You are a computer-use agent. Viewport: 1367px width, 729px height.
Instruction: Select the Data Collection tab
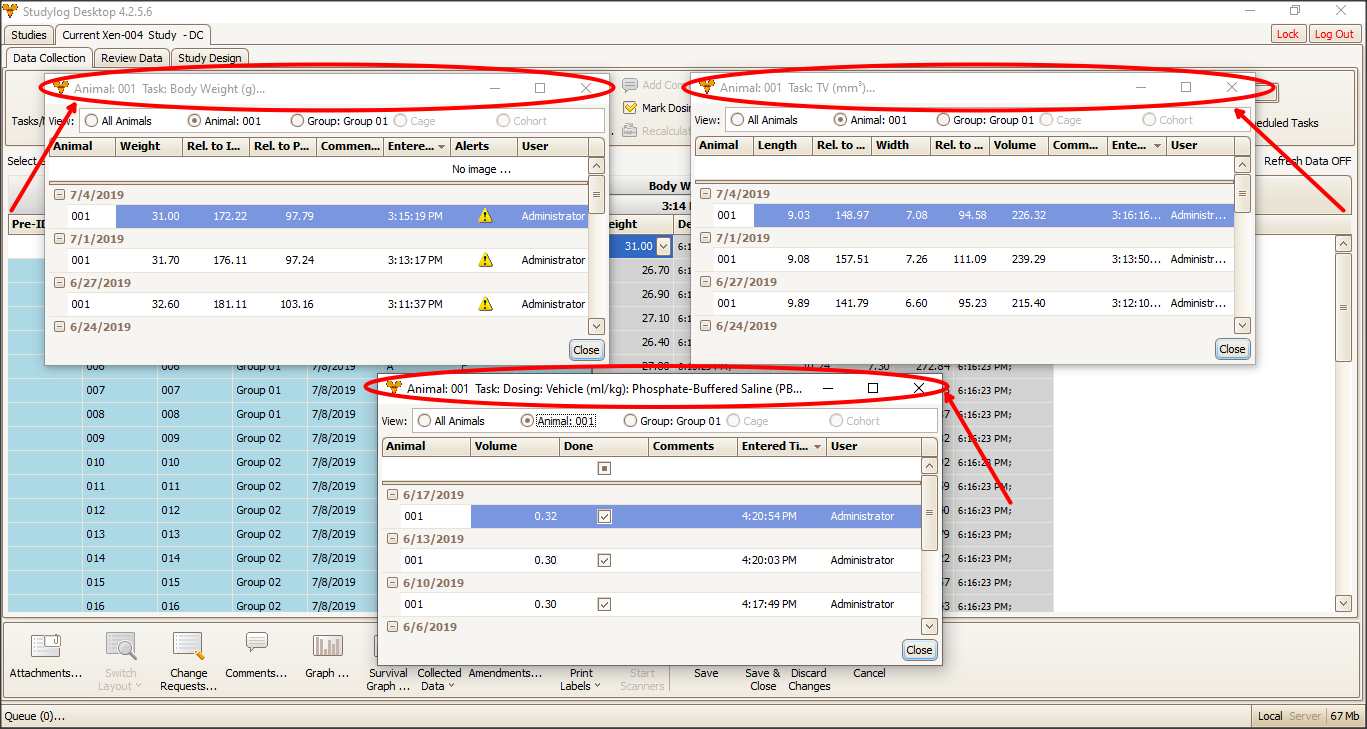pyautogui.click(x=49, y=58)
